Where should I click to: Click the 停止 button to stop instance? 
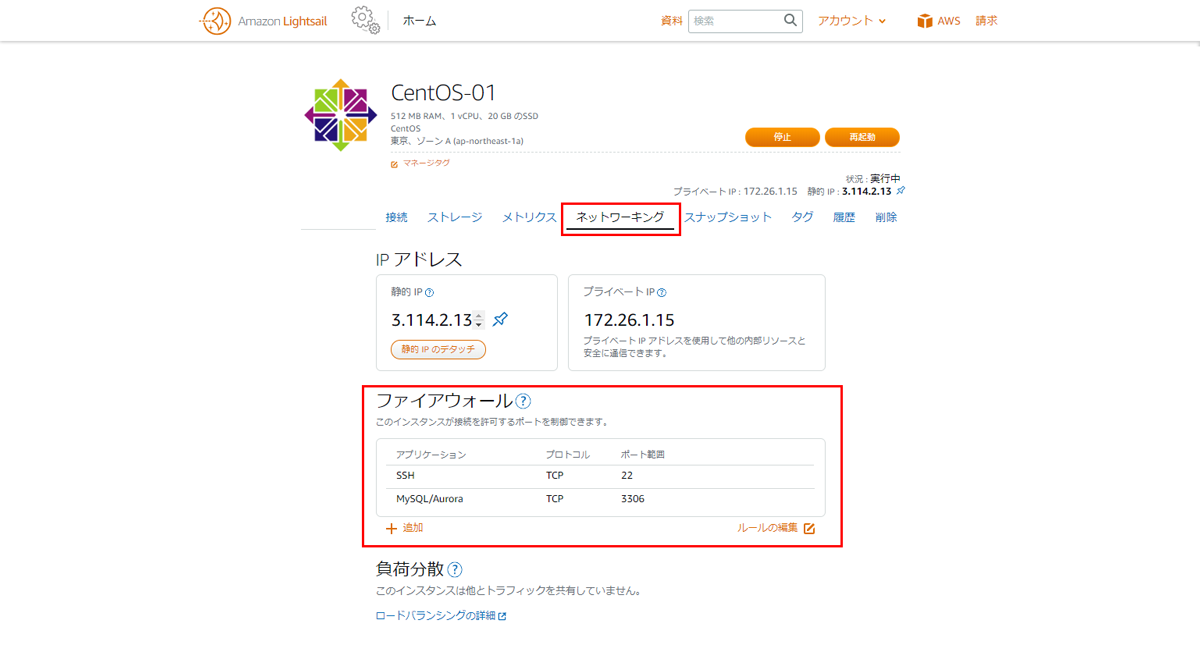[x=782, y=137]
